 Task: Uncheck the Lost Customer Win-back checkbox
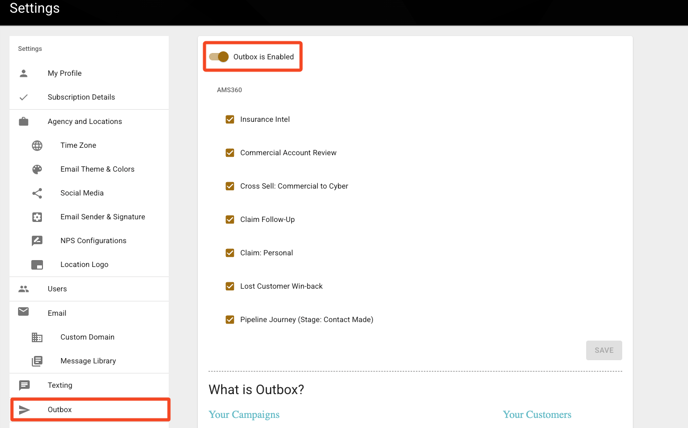(230, 286)
